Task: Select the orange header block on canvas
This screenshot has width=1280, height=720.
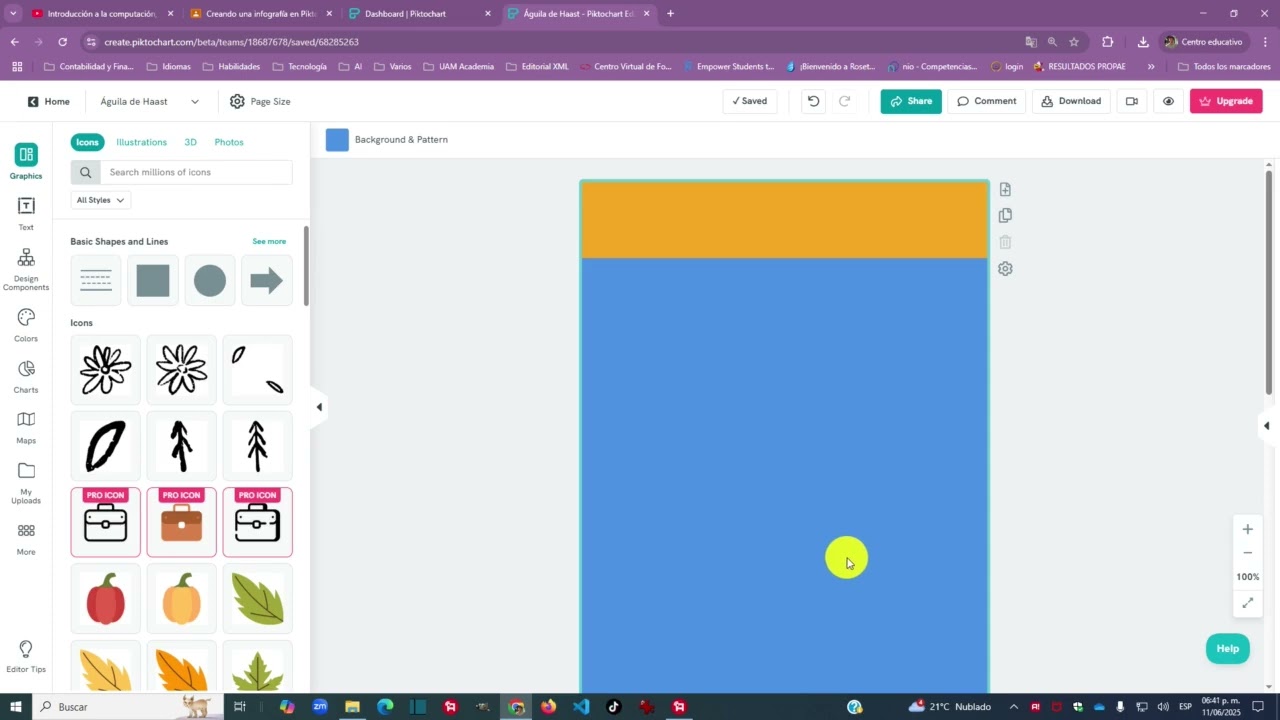Action: point(784,220)
